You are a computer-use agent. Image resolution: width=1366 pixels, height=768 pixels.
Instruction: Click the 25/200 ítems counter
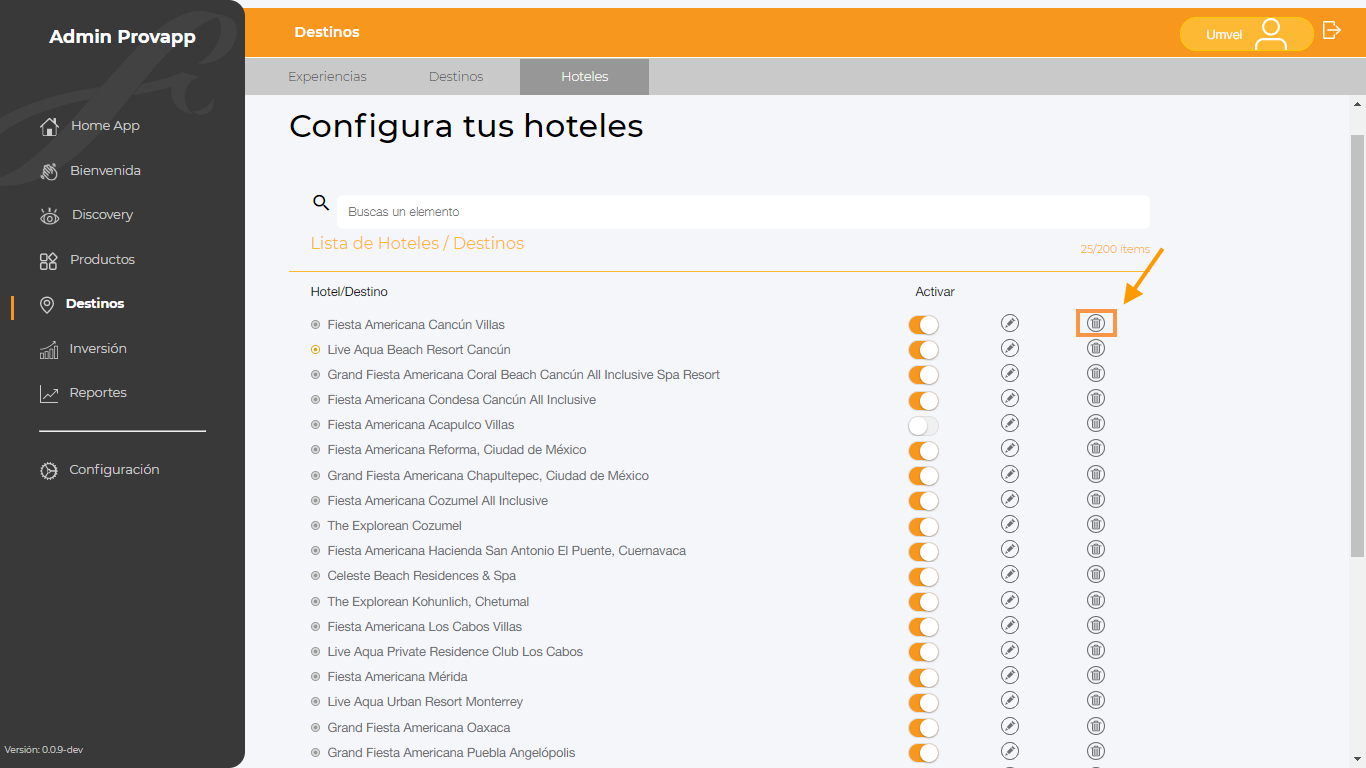(x=1115, y=249)
